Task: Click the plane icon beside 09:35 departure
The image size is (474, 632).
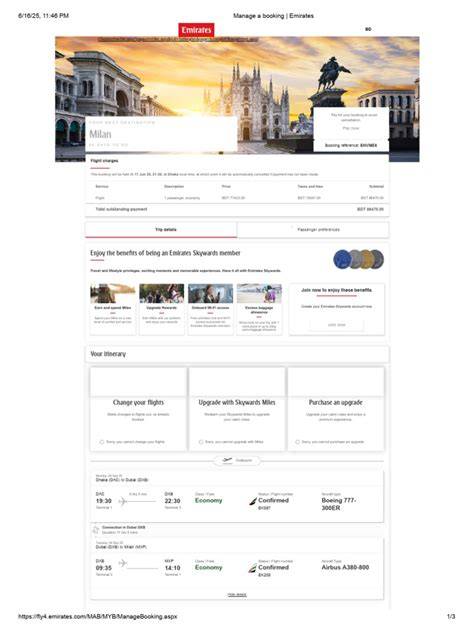Action: [x=123, y=563]
